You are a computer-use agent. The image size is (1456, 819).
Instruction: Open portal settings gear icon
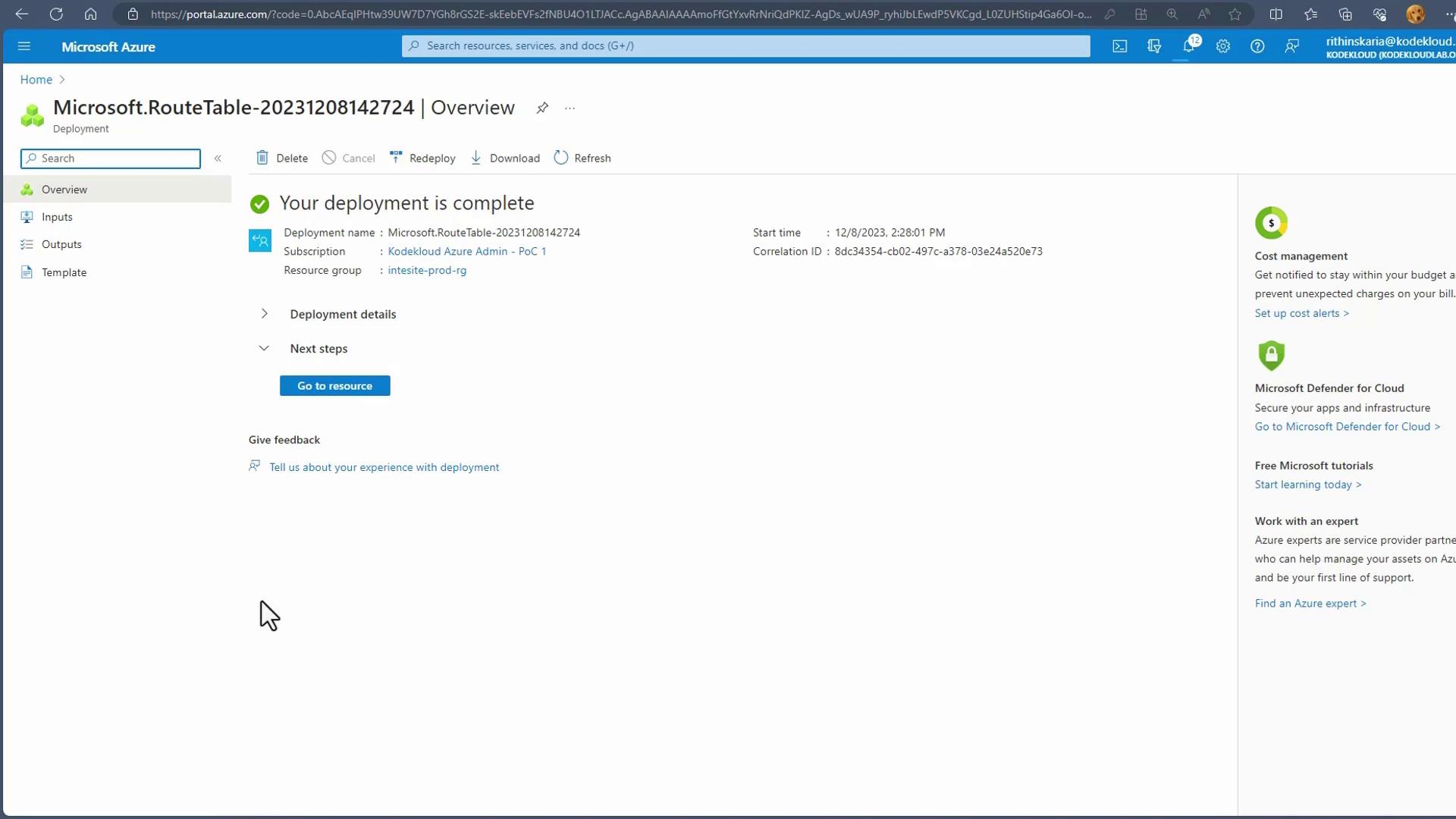(x=1222, y=46)
